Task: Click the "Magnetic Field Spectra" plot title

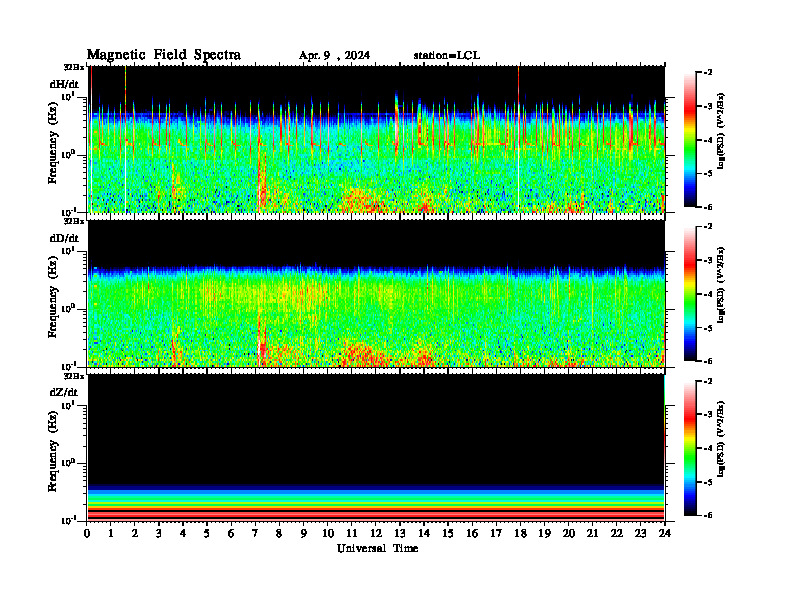Action: click(x=163, y=55)
